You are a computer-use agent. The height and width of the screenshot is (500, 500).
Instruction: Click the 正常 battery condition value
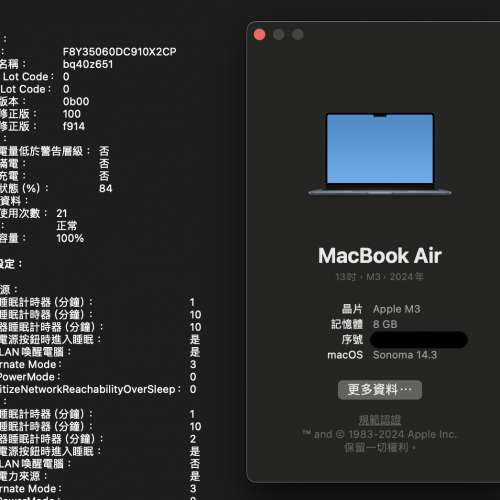(x=67, y=226)
